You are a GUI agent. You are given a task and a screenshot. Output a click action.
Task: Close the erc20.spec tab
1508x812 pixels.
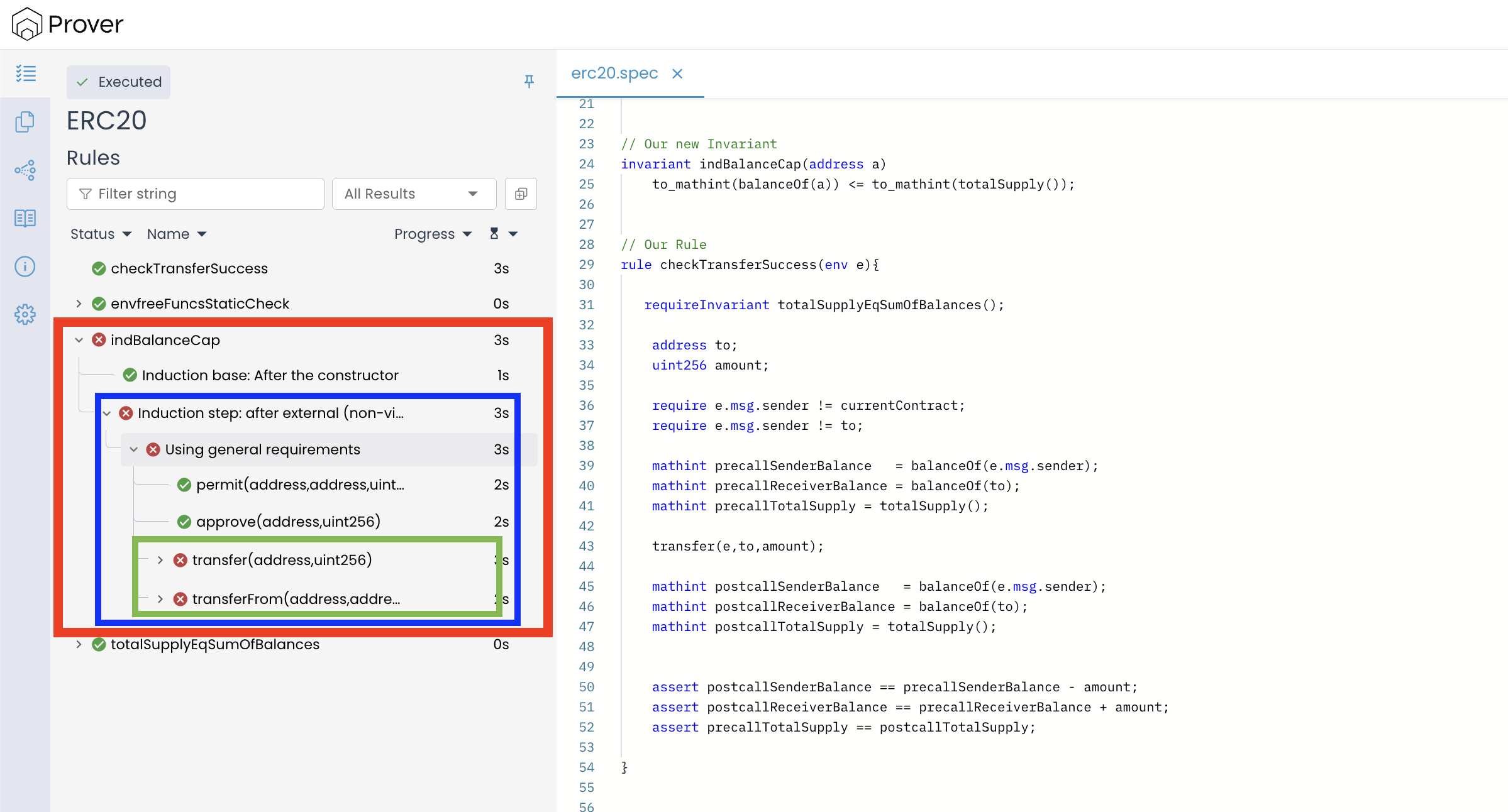[677, 74]
